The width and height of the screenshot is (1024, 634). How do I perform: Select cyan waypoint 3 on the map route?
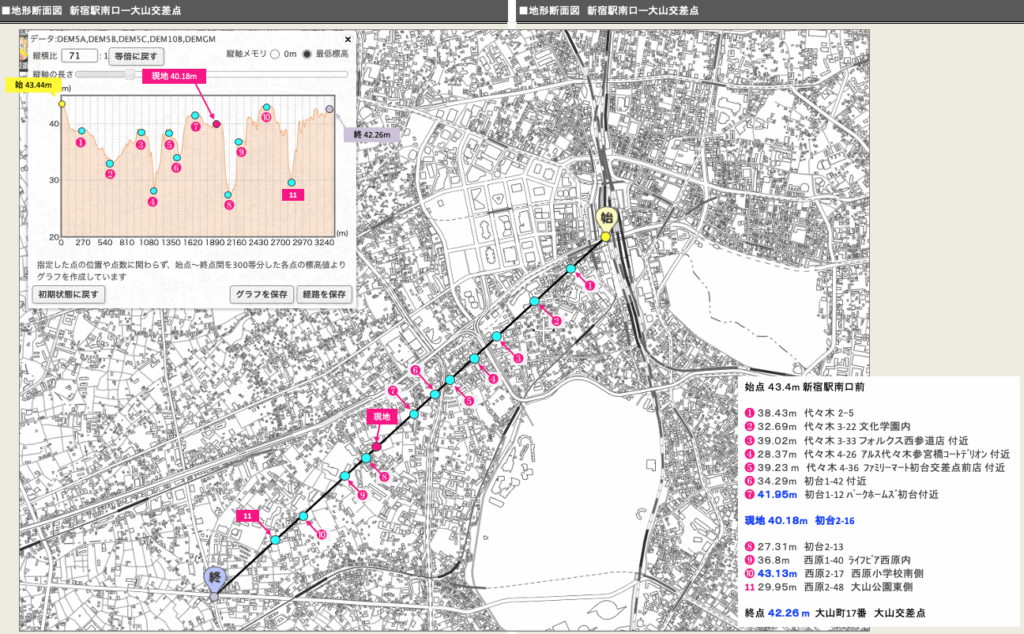coord(496,336)
